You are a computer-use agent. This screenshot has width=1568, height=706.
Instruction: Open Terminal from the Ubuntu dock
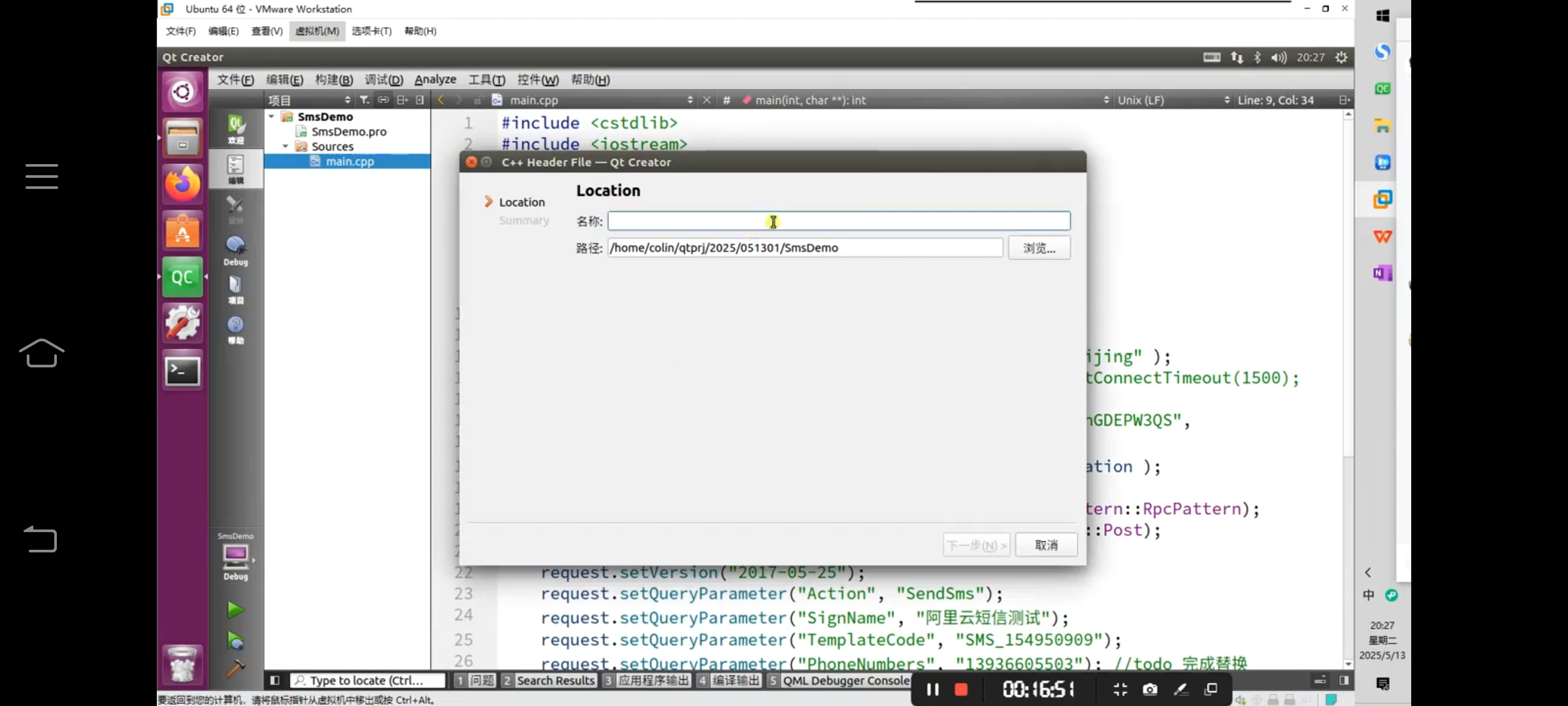(x=182, y=371)
